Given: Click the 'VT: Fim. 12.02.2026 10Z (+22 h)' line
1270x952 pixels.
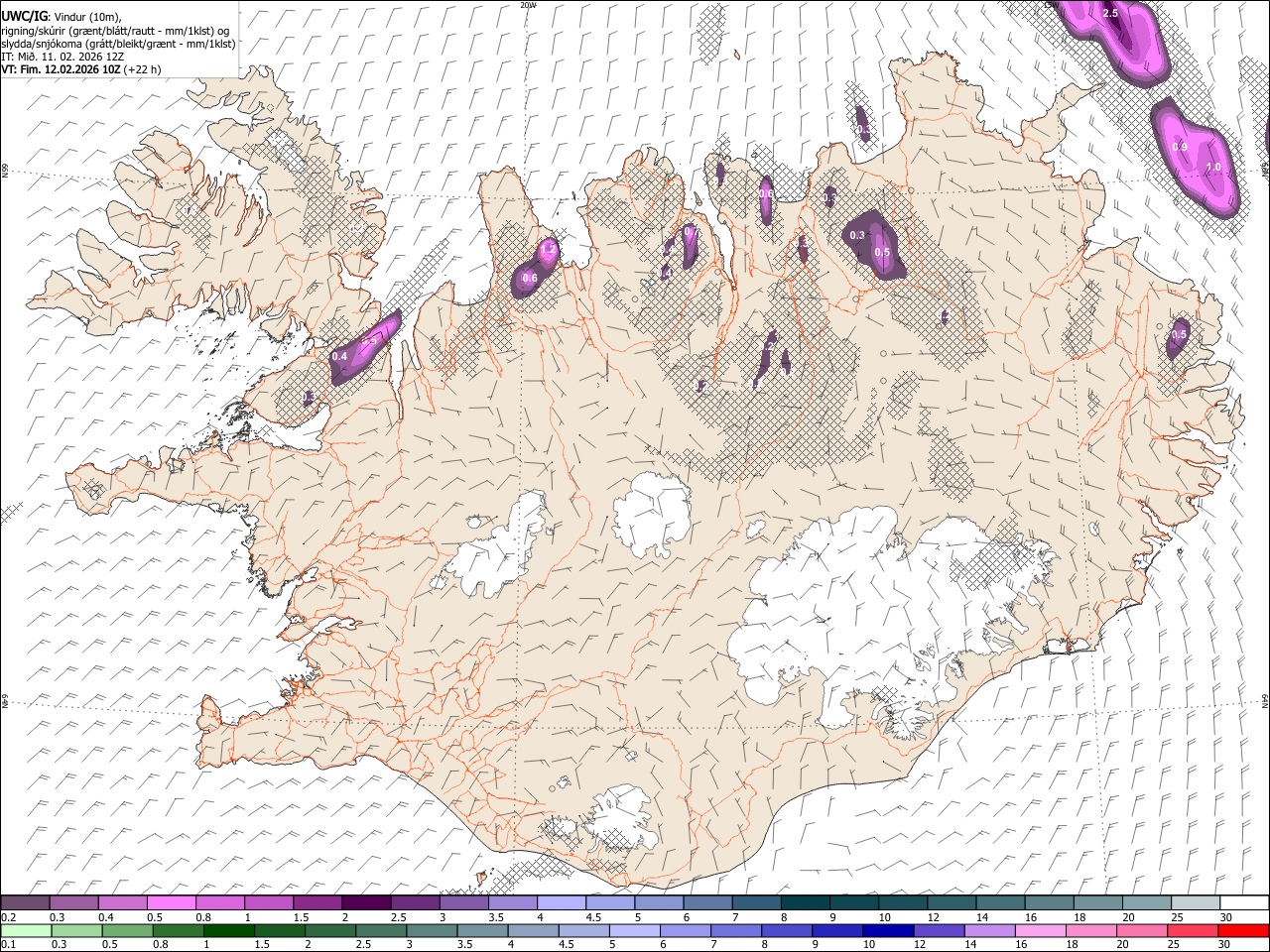Looking at the screenshot, I should pos(81,69).
